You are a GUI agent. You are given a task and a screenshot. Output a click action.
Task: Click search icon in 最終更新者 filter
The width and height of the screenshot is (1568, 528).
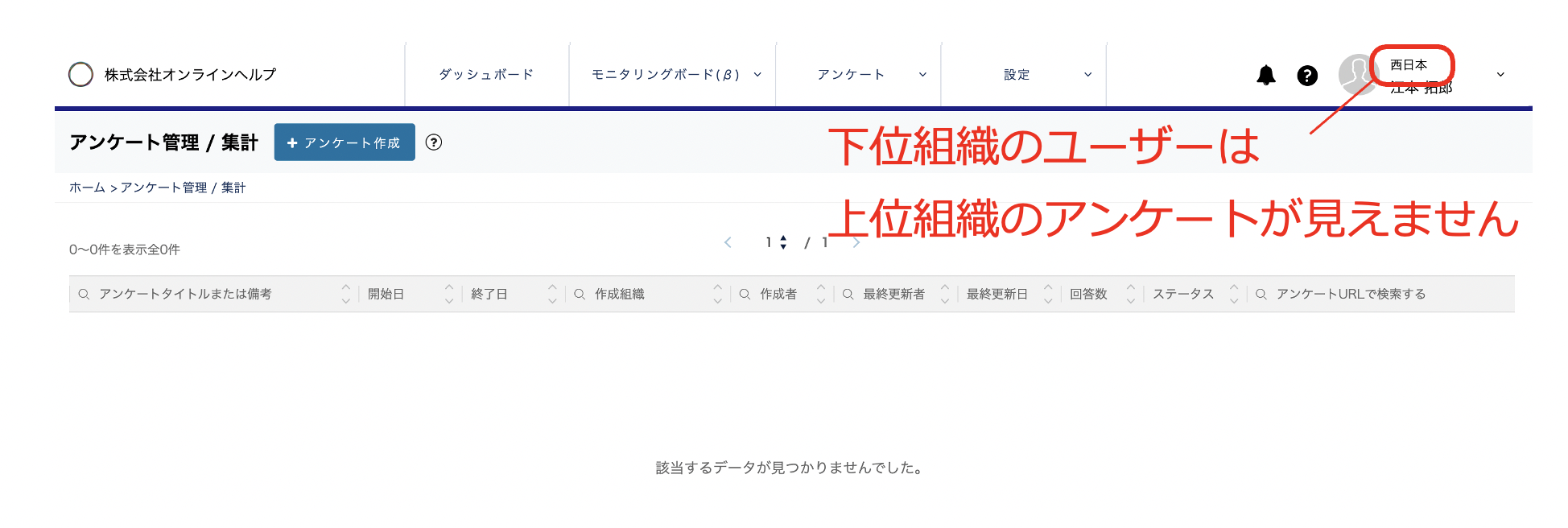(848, 295)
